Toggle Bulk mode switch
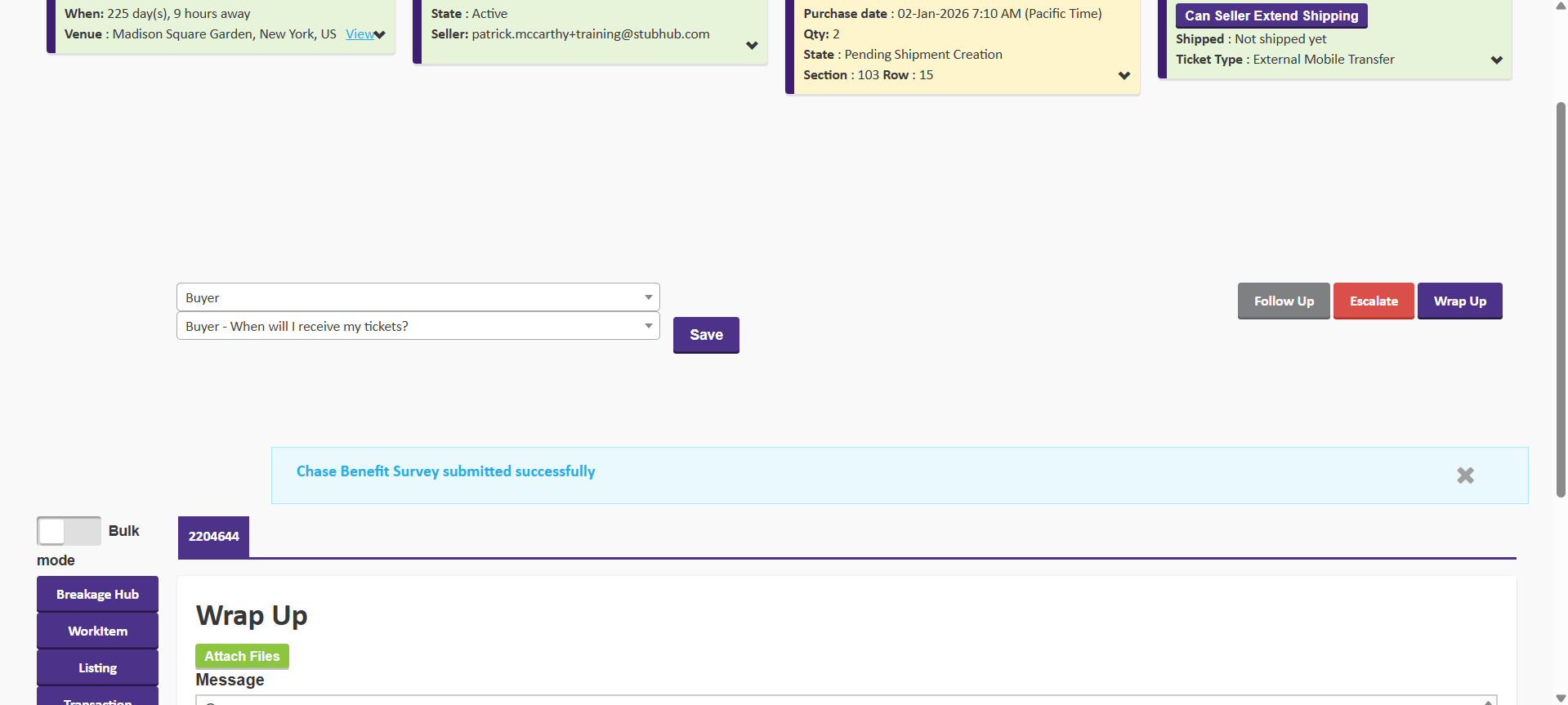This screenshot has width=1568, height=705. pyautogui.click(x=69, y=531)
